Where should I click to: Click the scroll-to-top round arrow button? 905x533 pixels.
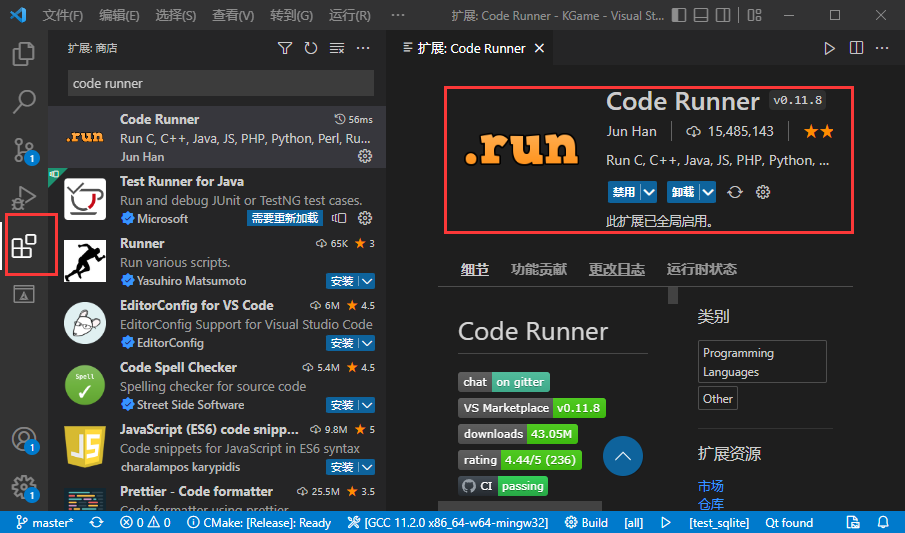pyautogui.click(x=623, y=457)
